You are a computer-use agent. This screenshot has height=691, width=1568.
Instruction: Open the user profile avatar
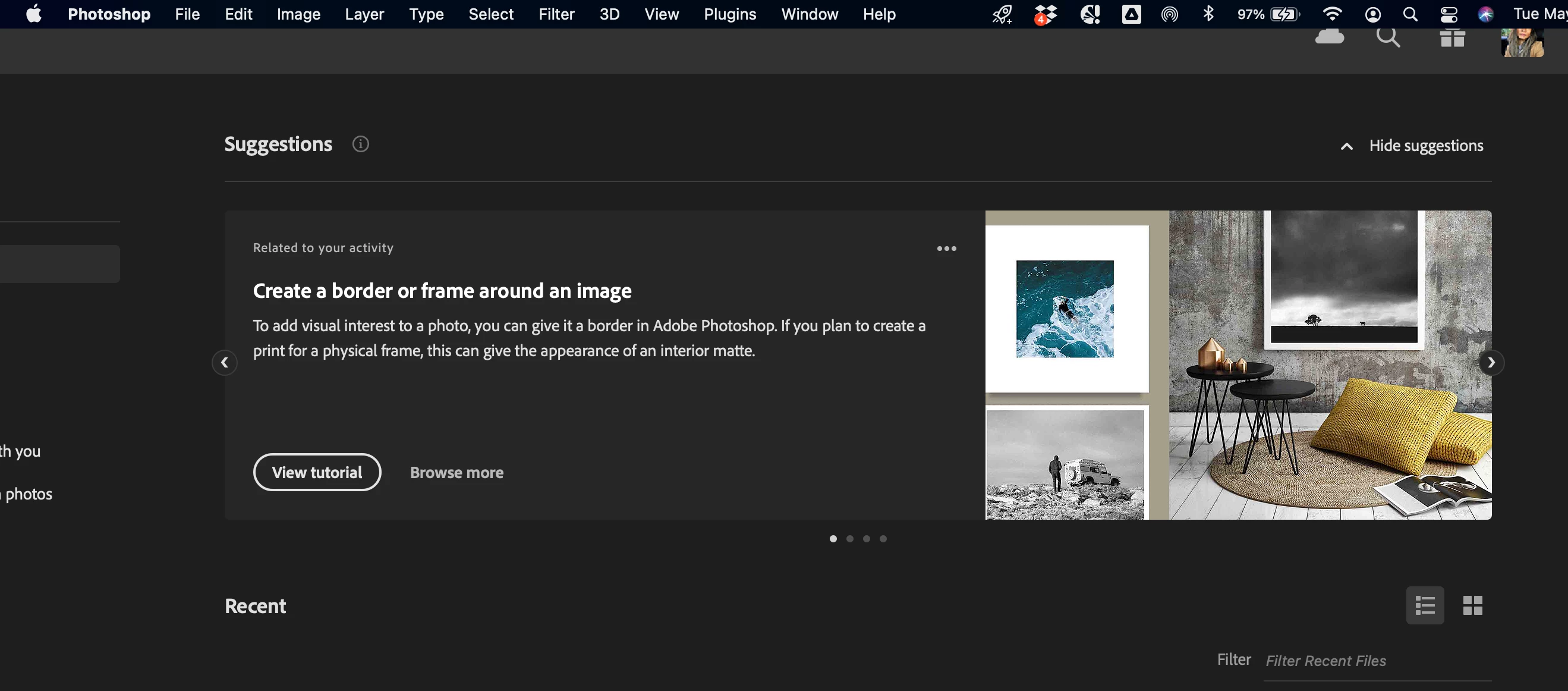[x=1522, y=42]
